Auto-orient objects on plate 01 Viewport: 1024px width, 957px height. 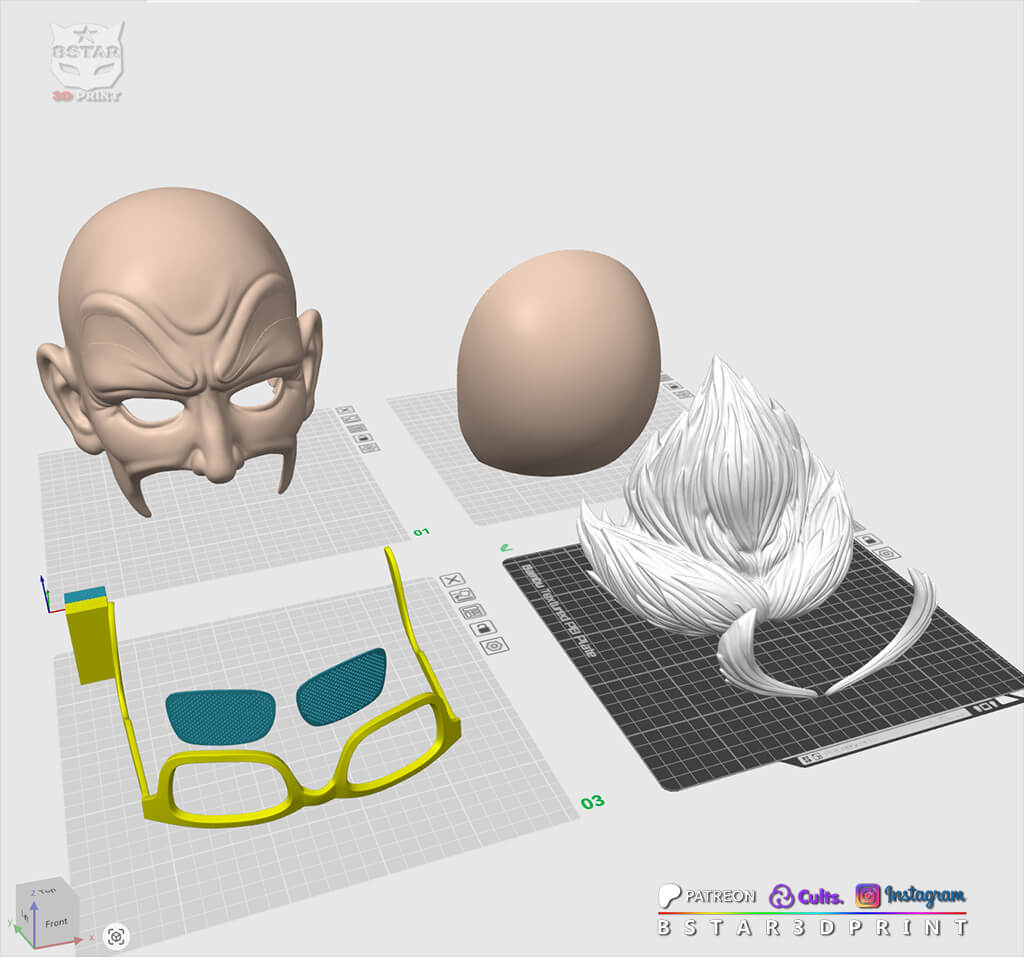click(x=351, y=419)
